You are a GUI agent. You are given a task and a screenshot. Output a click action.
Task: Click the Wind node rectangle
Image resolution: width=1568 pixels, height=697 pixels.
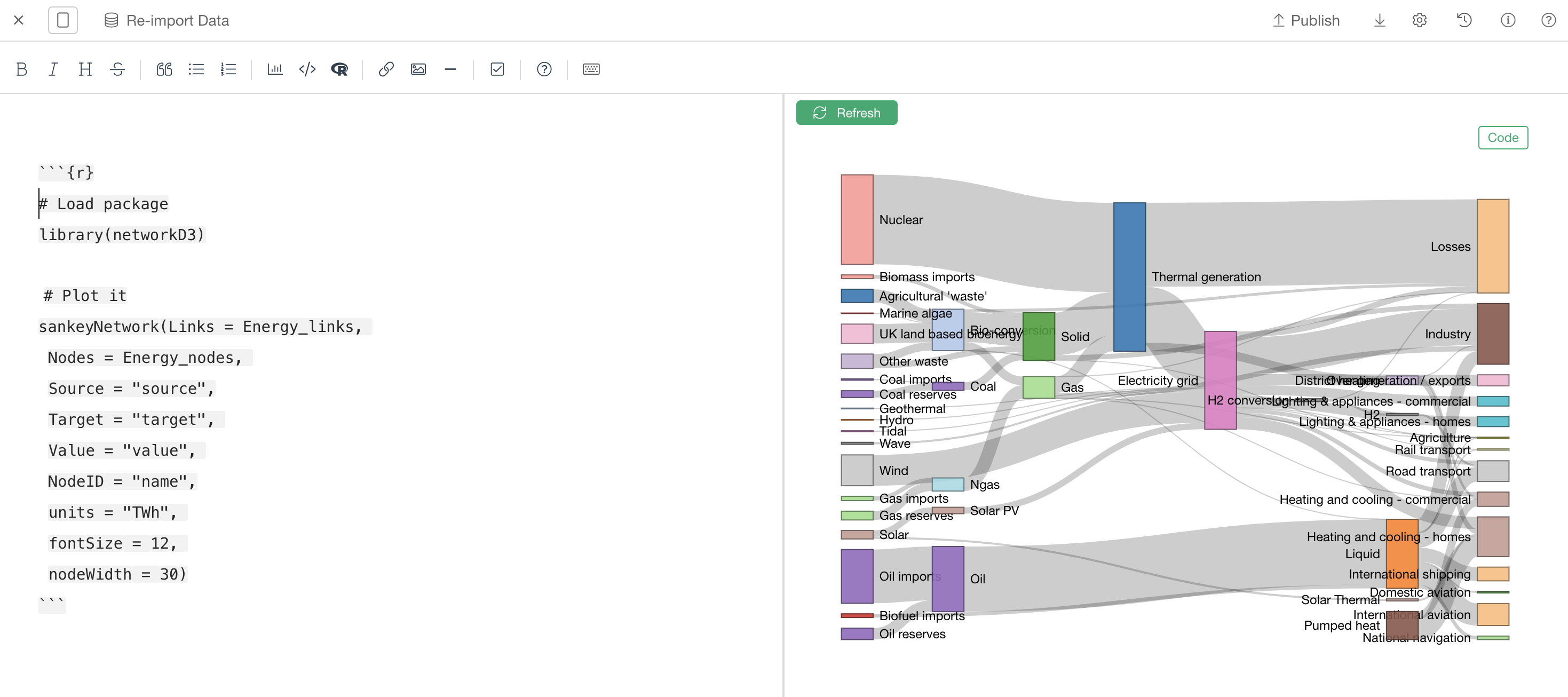click(857, 470)
